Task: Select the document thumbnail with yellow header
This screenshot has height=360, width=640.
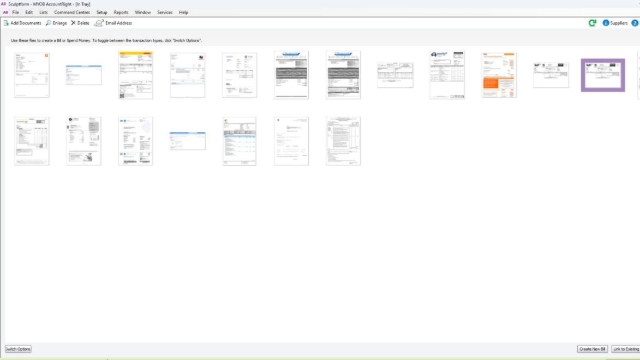Action: 136,75
